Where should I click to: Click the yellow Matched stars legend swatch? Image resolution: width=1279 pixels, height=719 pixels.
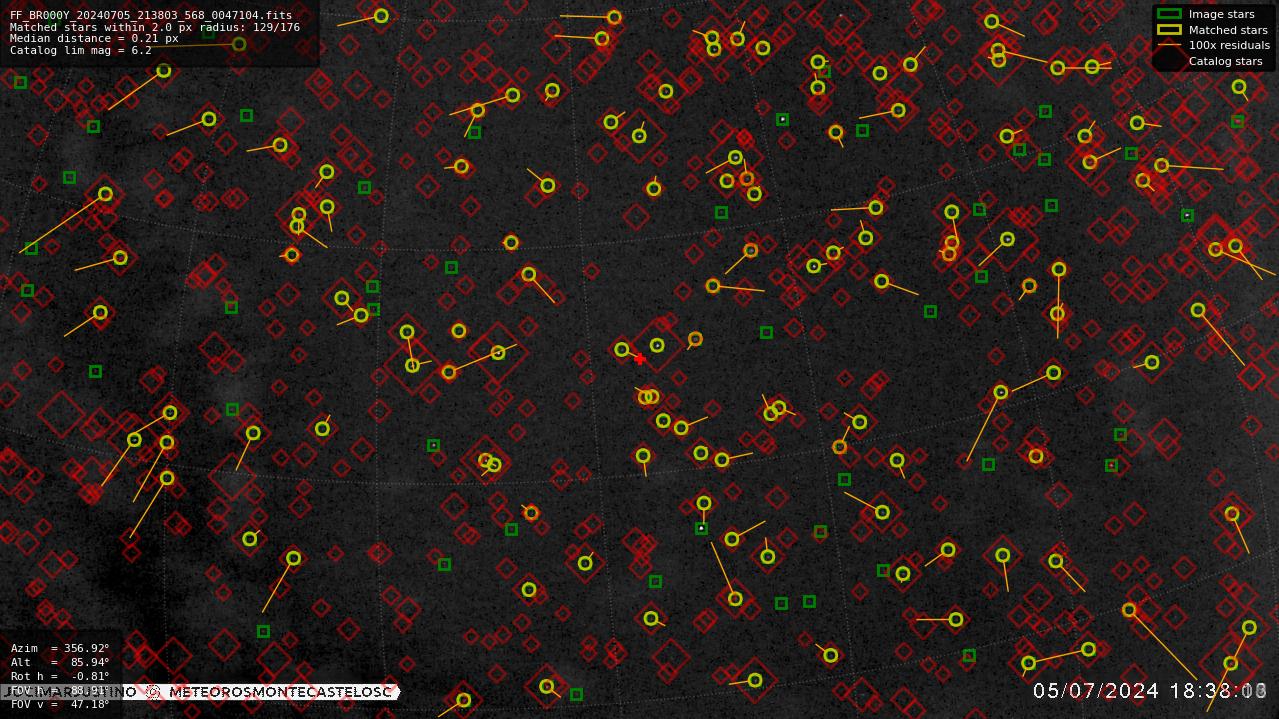point(1169,30)
